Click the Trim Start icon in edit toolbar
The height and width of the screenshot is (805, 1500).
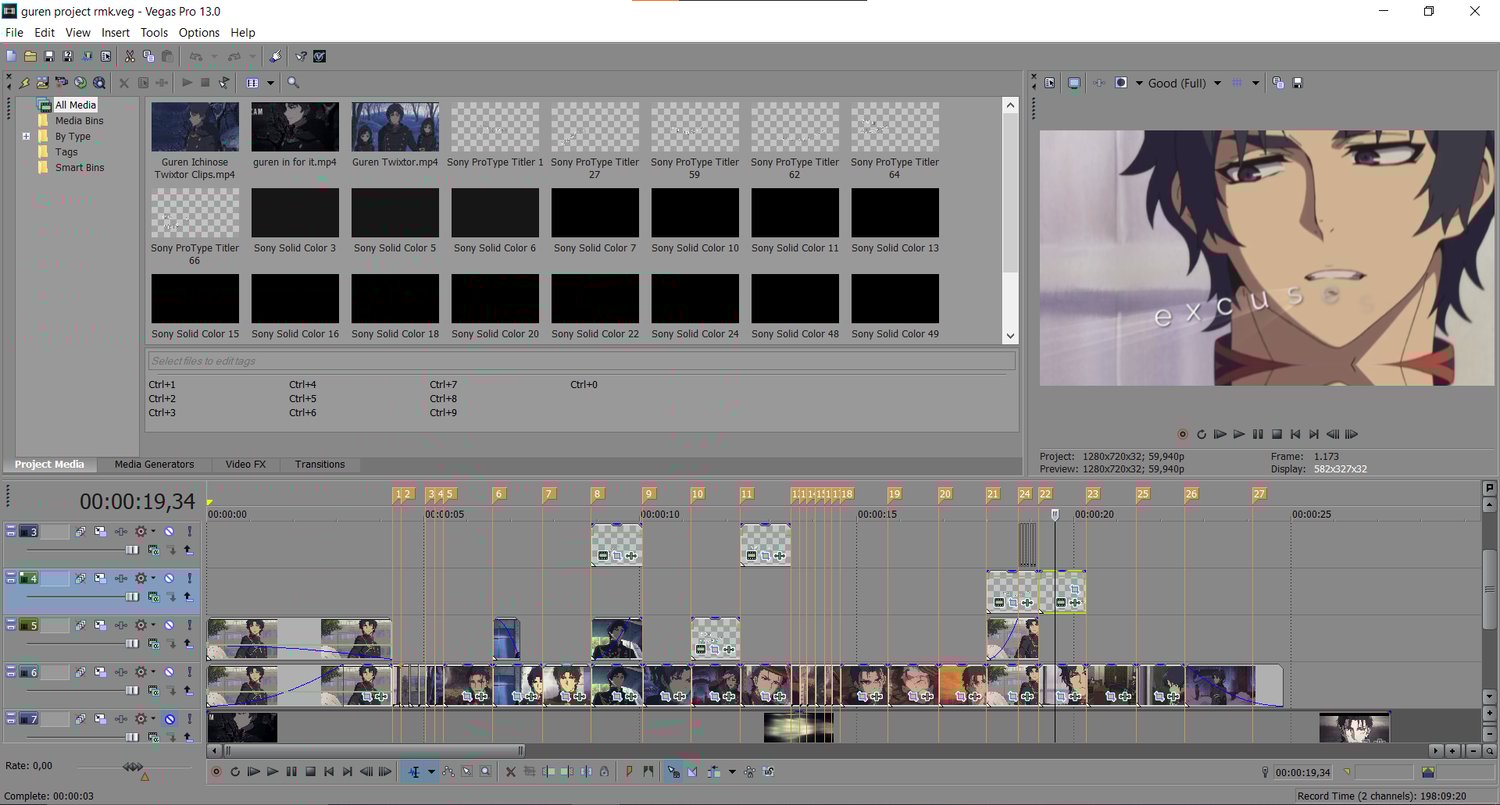[549, 771]
